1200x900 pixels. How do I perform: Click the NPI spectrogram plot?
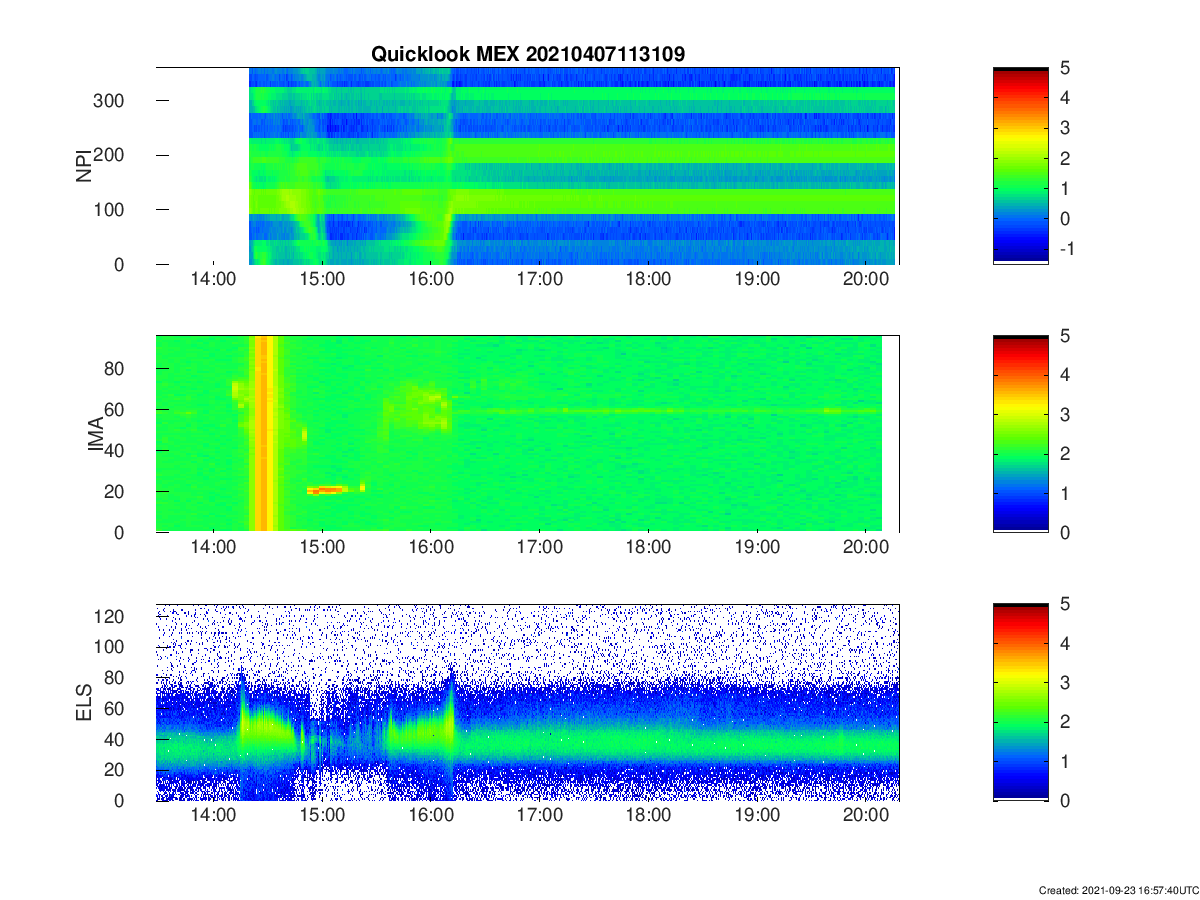click(x=528, y=166)
